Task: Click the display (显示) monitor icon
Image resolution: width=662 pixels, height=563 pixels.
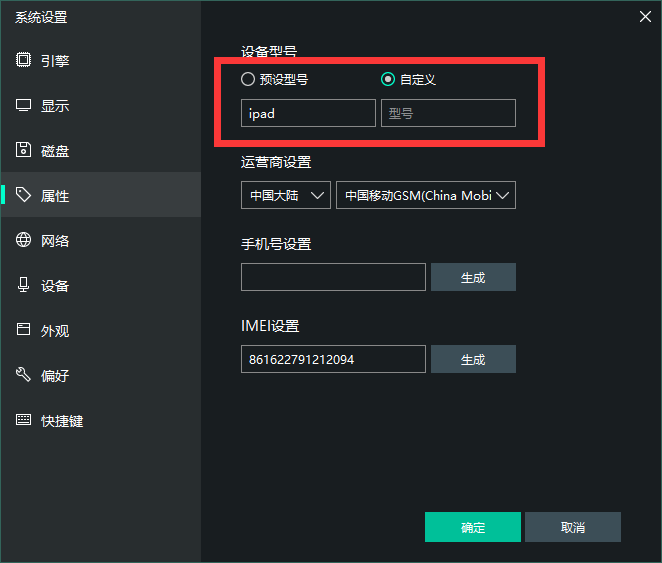Action: click(23, 105)
